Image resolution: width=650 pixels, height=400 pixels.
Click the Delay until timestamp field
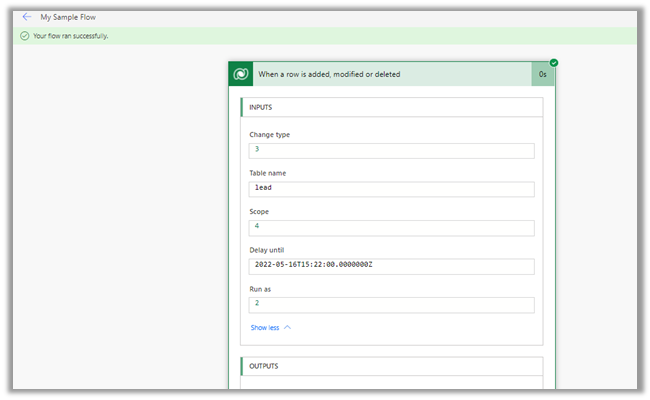391,266
